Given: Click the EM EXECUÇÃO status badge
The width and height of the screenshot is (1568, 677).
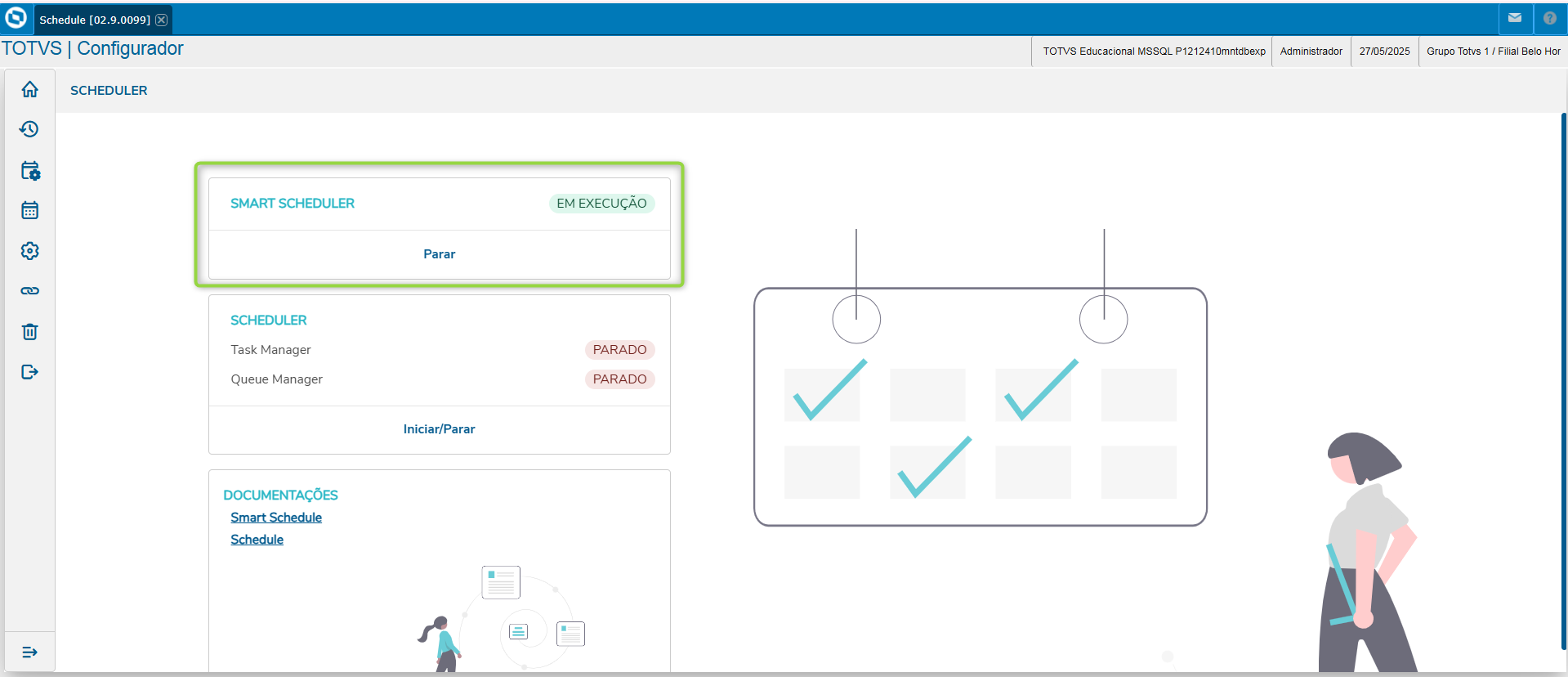Looking at the screenshot, I should (x=601, y=204).
